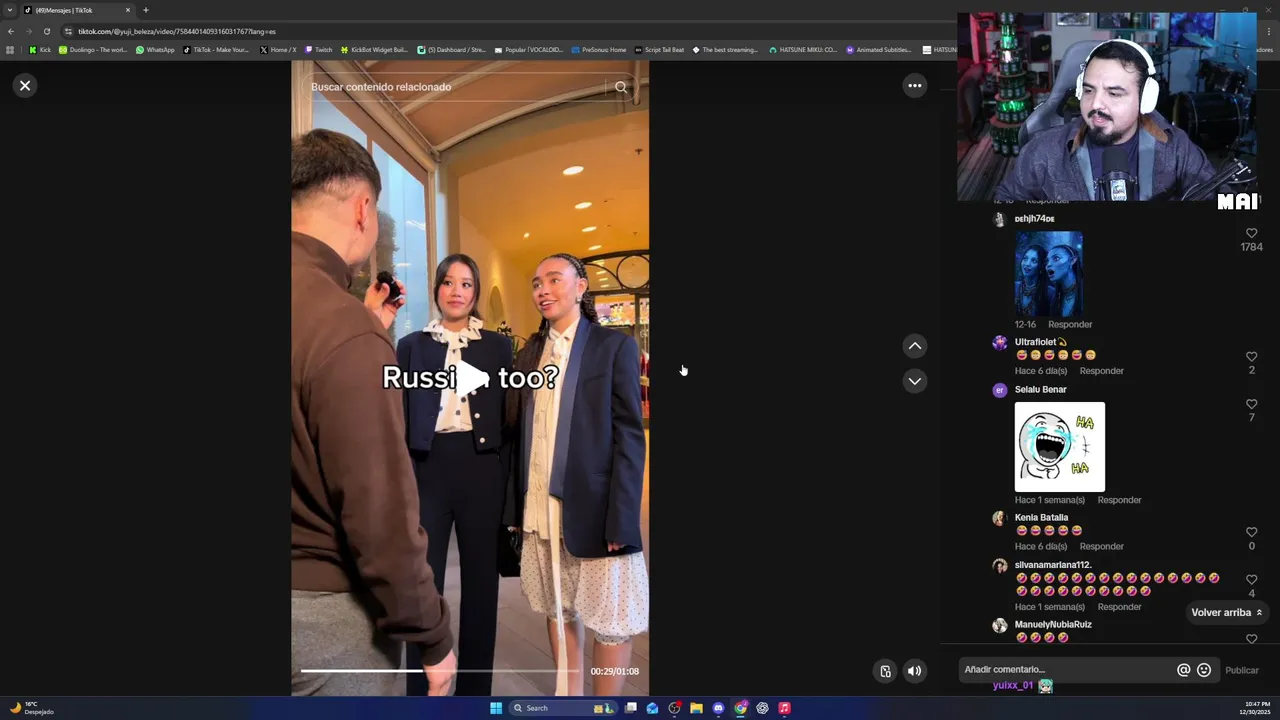Open File Explorer from the taskbar
This screenshot has width=1280, height=720.
coord(696,708)
